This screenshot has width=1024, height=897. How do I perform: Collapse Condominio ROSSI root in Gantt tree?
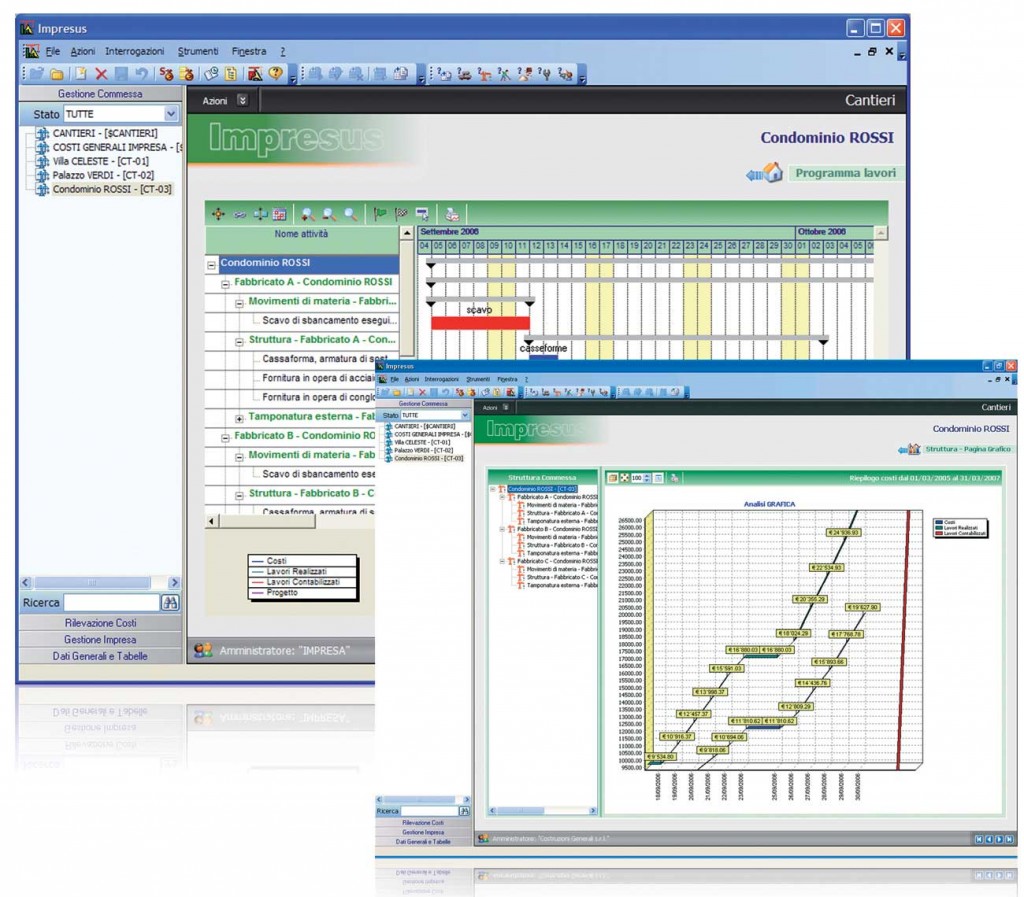click(211, 265)
